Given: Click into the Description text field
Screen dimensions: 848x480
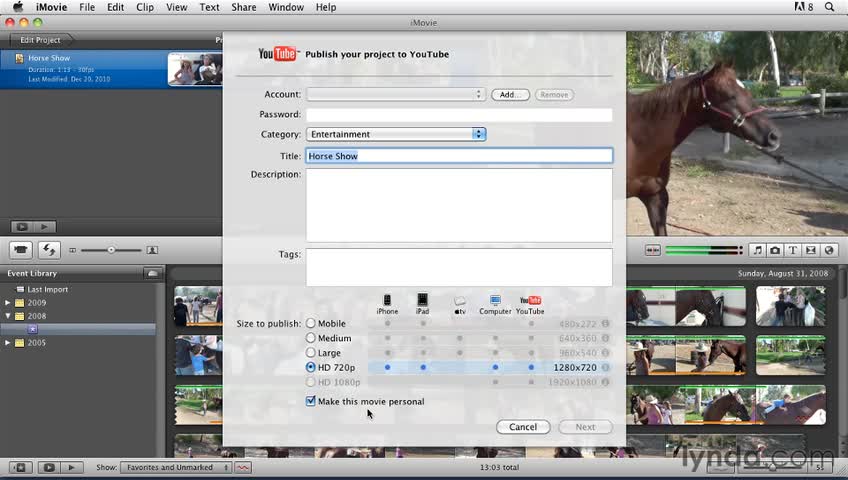Looking at the screenshot, I should (459, 205).
